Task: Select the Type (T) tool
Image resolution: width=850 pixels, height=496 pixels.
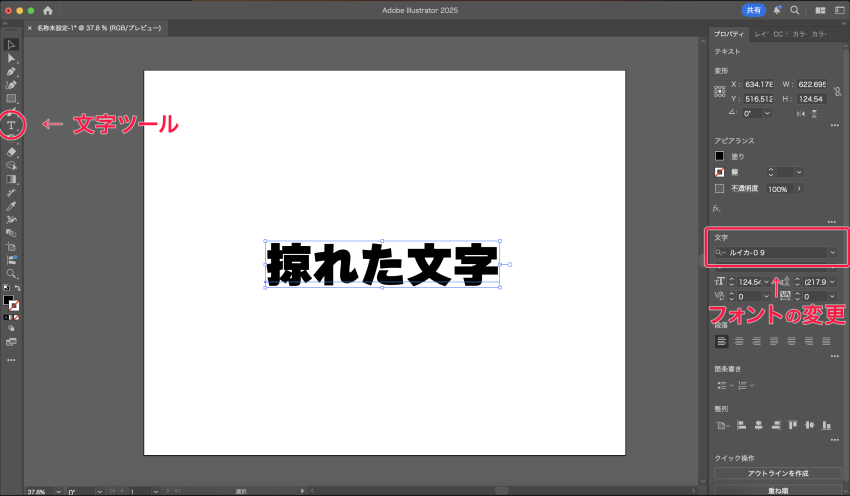Action: [x=11, y=125]
